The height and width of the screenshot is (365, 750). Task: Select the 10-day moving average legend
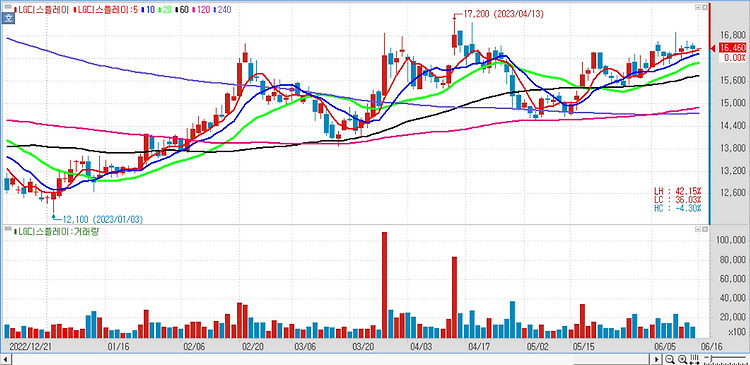(x=148, y=9)
